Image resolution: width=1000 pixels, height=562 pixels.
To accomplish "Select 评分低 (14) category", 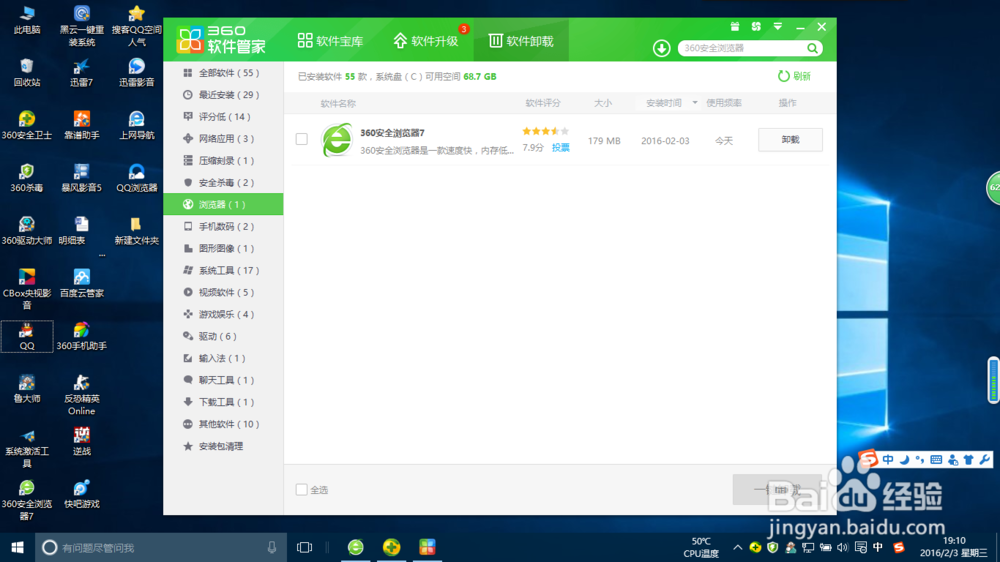I will coord(223,117).
